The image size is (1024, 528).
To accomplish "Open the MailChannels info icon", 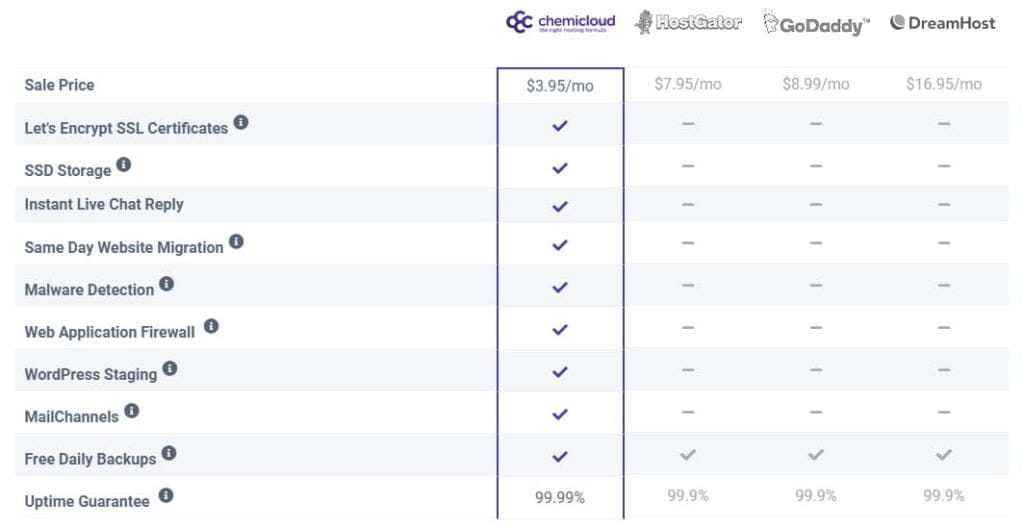I will [131, 411].
